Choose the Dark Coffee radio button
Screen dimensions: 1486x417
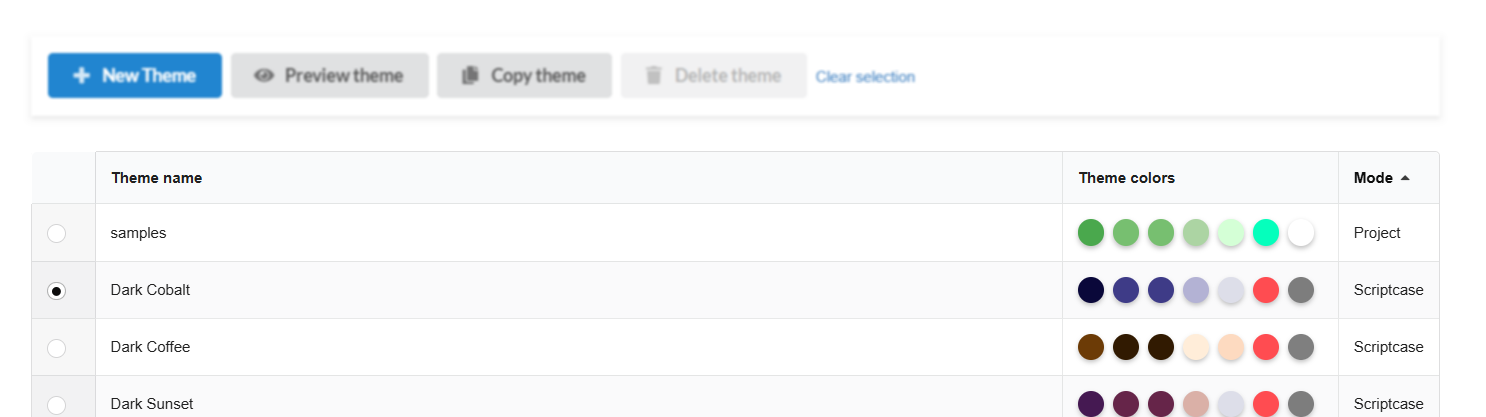57,347
